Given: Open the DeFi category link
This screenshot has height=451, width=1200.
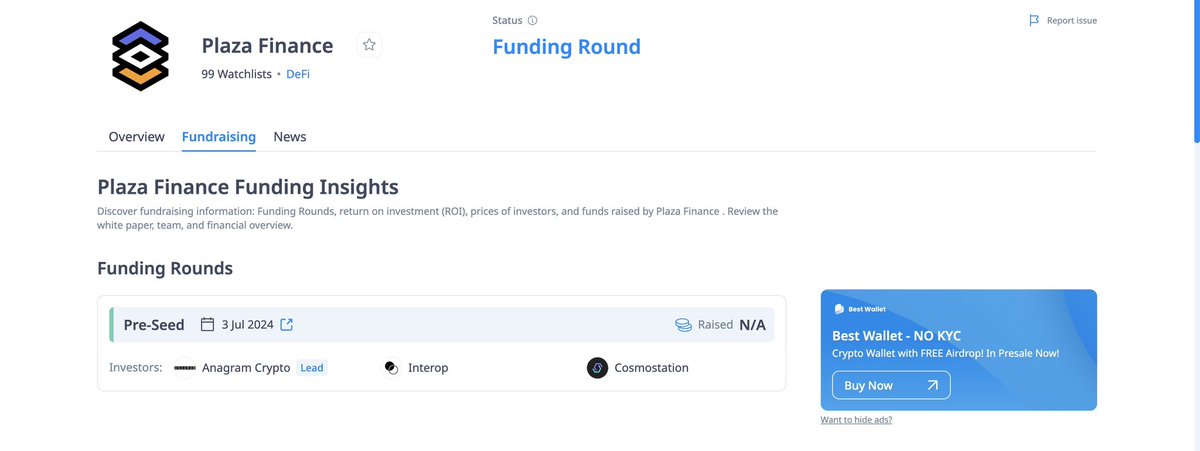Looking at the screenshot, I should 298,74.
